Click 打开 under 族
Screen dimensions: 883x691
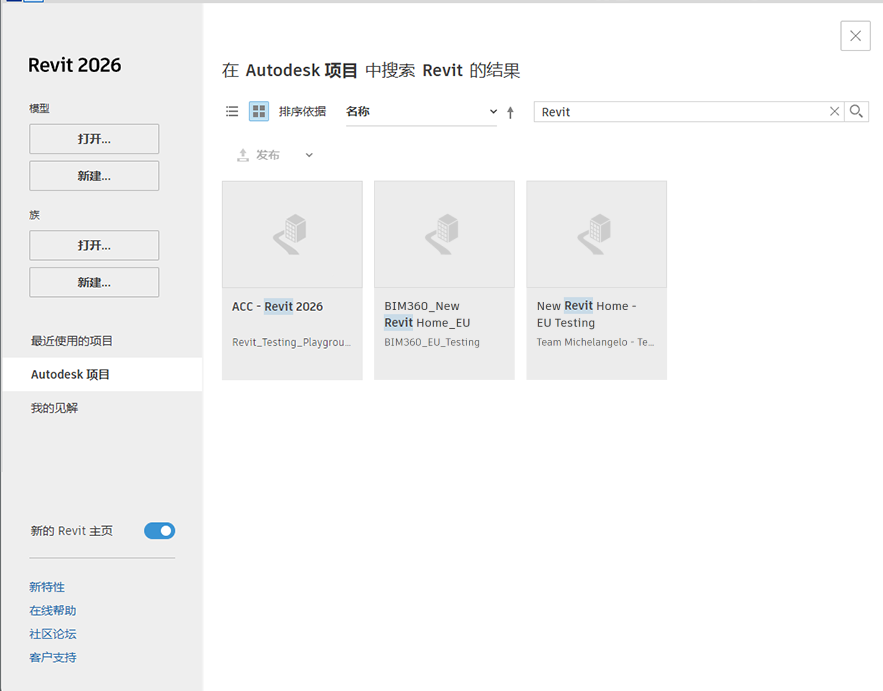pyautogui.click(x=94, y=246)
